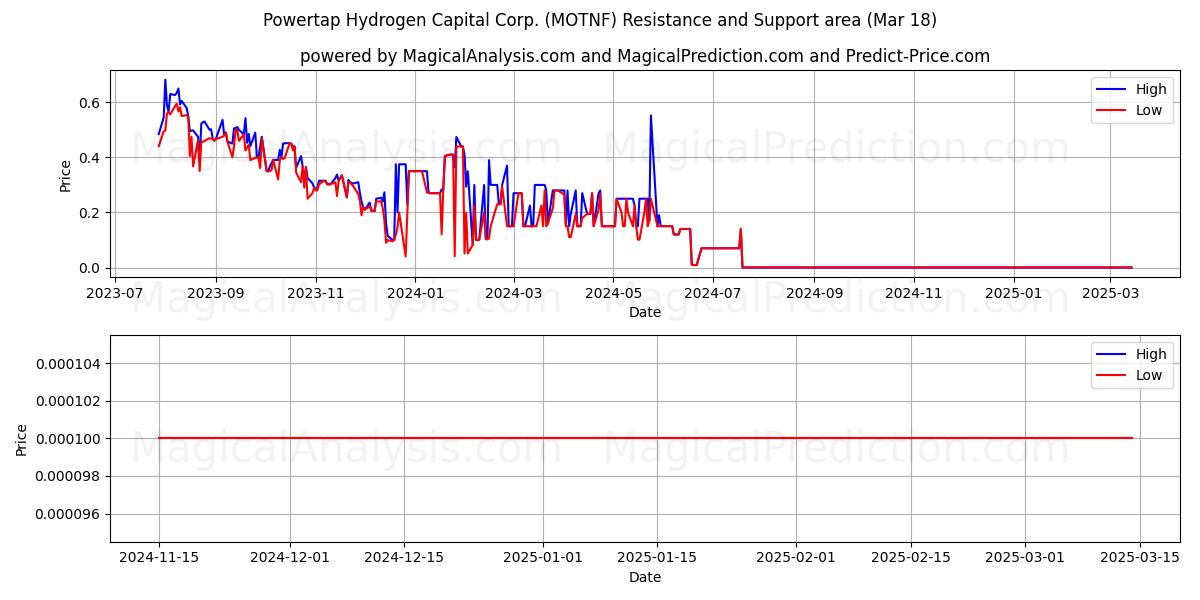Click the '0.000096' y-axis tick label
Viewport: 1200px width, 600px height.
[x=70, y=514]
